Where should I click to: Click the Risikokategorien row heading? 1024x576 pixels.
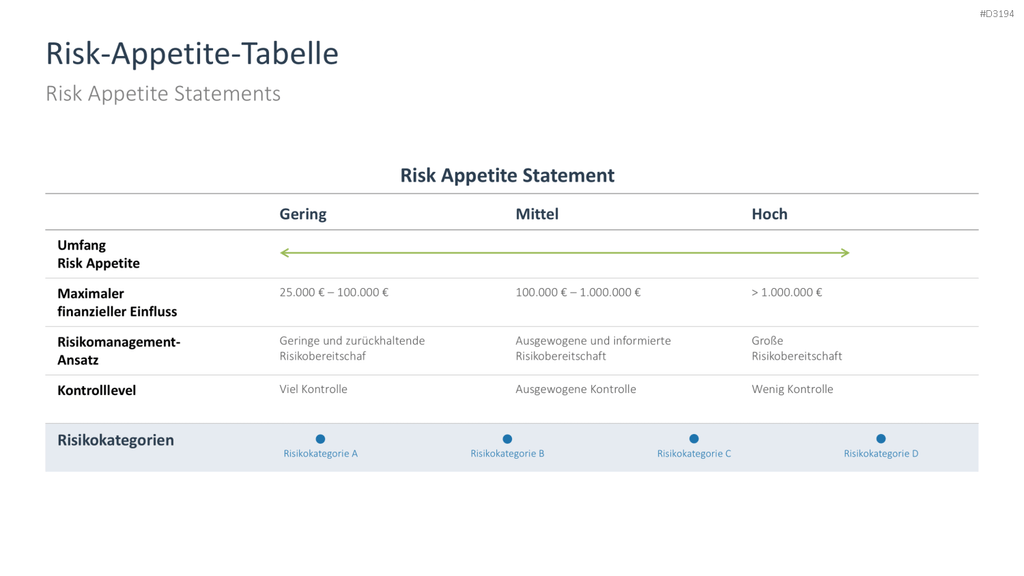(116, 440)
